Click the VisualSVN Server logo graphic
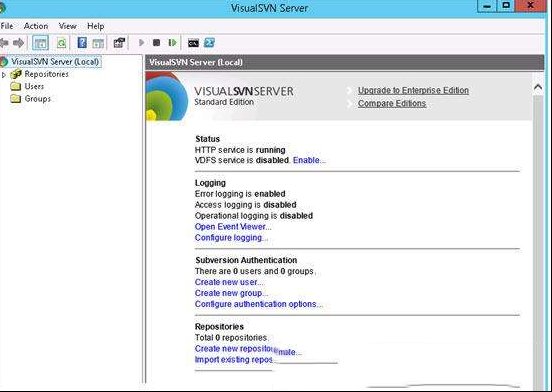Screen dimensions: 552x392 [167, 96]
